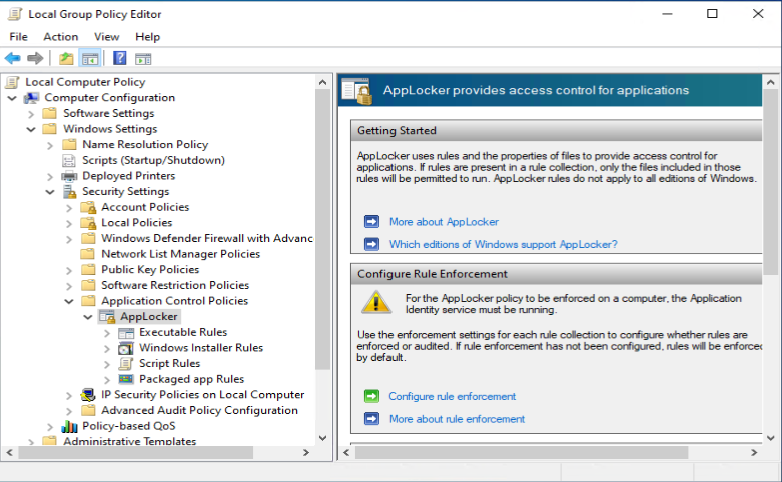This screenshot has height=482, width=782.
Task: Open the More about AppLocker link
Action: pyautogui.click(x=443, y=222)
